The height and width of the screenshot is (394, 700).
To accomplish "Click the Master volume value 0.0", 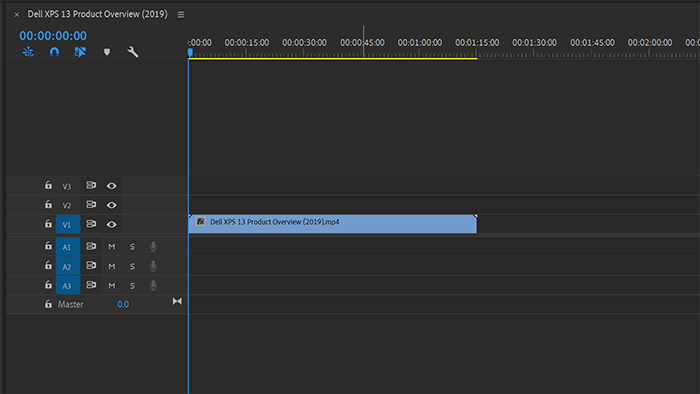I will pyautogui.click(x=123, y=304).
